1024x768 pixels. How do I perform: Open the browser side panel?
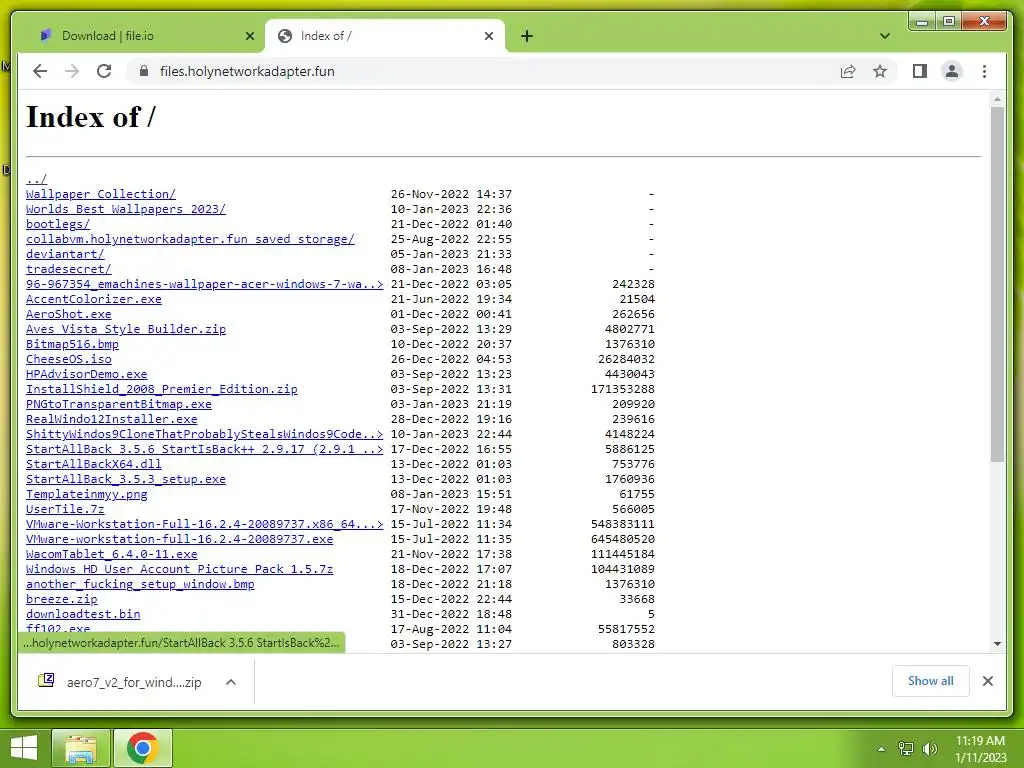[920, 71]
